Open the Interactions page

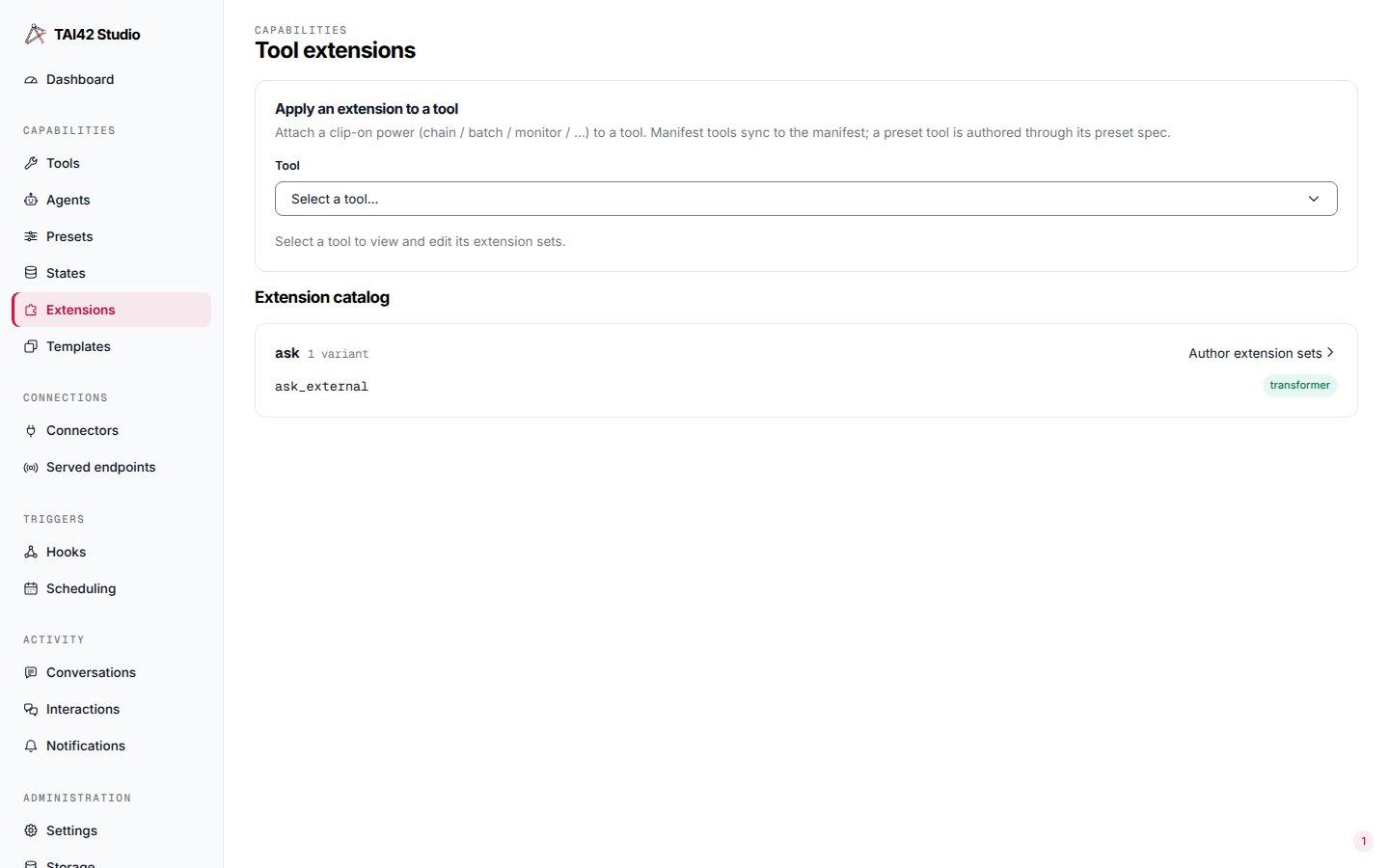coord(111,710)
